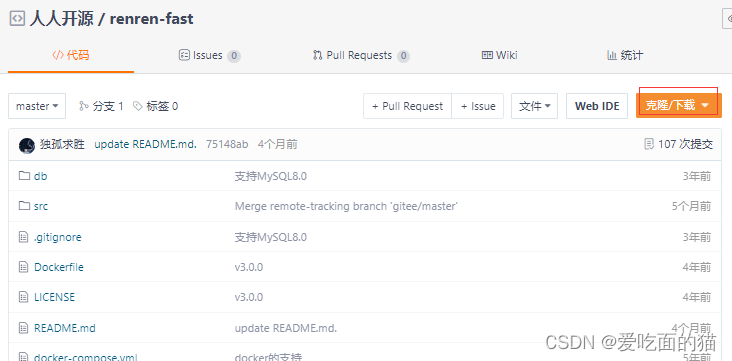Viewport: 732px width, 361px height.
Task: Click the tag icon beside 标签 0
Action: click(138, 106)
